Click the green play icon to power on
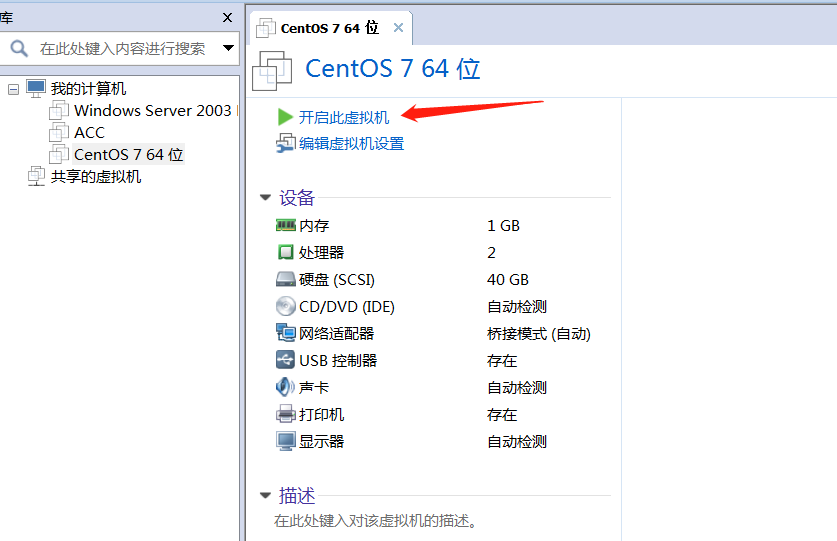The width and height of the screenshot is (837, 541). click(285, 117)
